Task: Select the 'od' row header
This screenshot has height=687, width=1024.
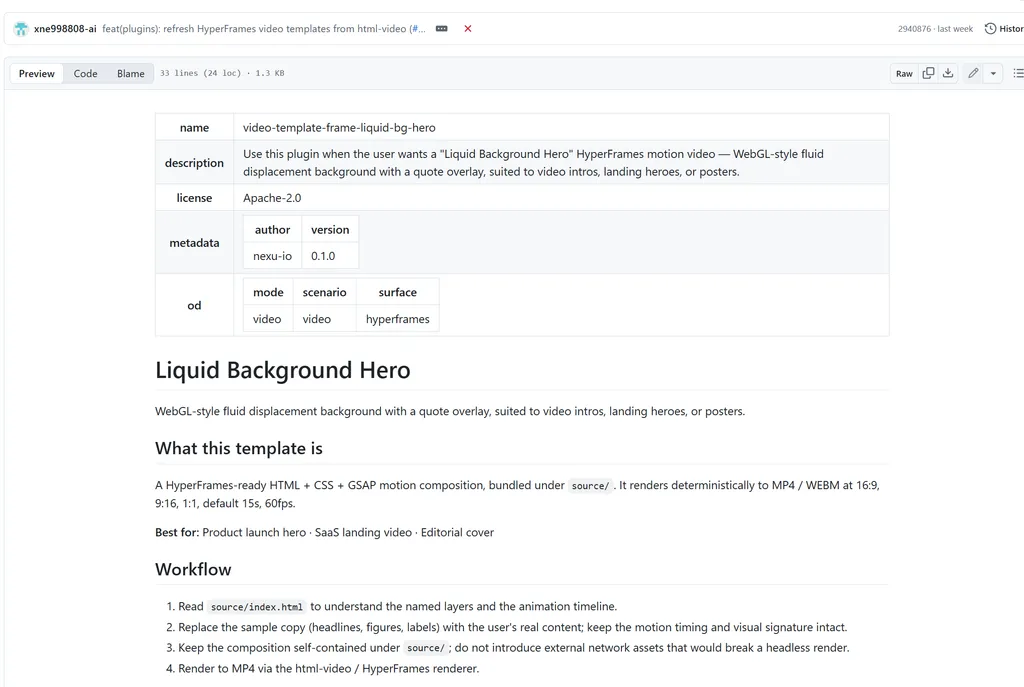Action: pyautogui.click(x=195, y=305)
